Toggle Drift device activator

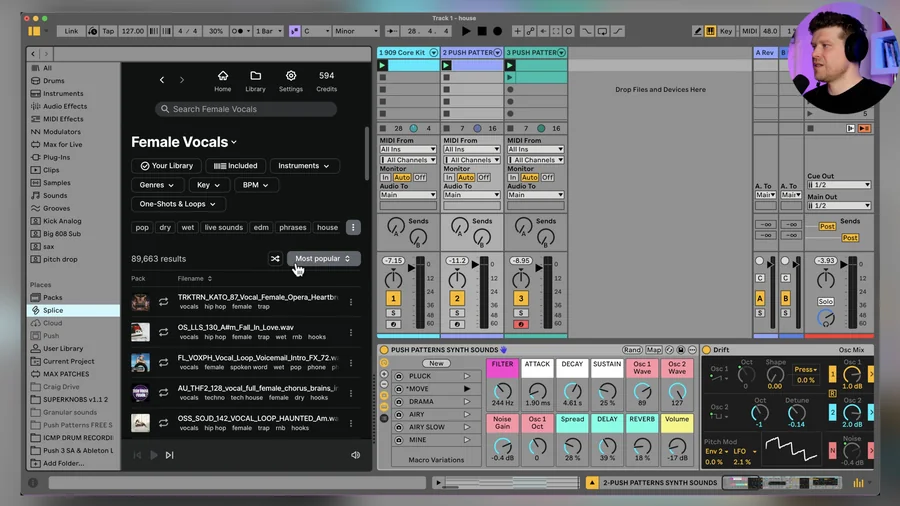707,350
